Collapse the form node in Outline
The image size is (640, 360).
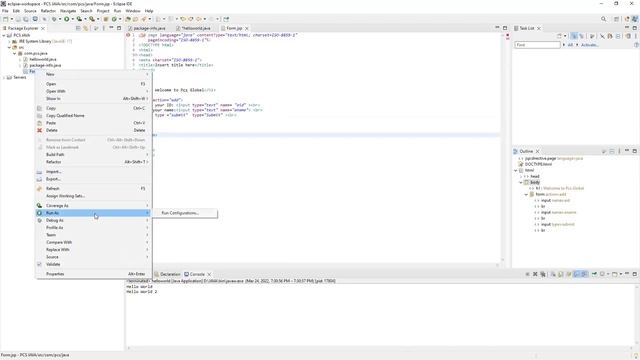point(526,195)
